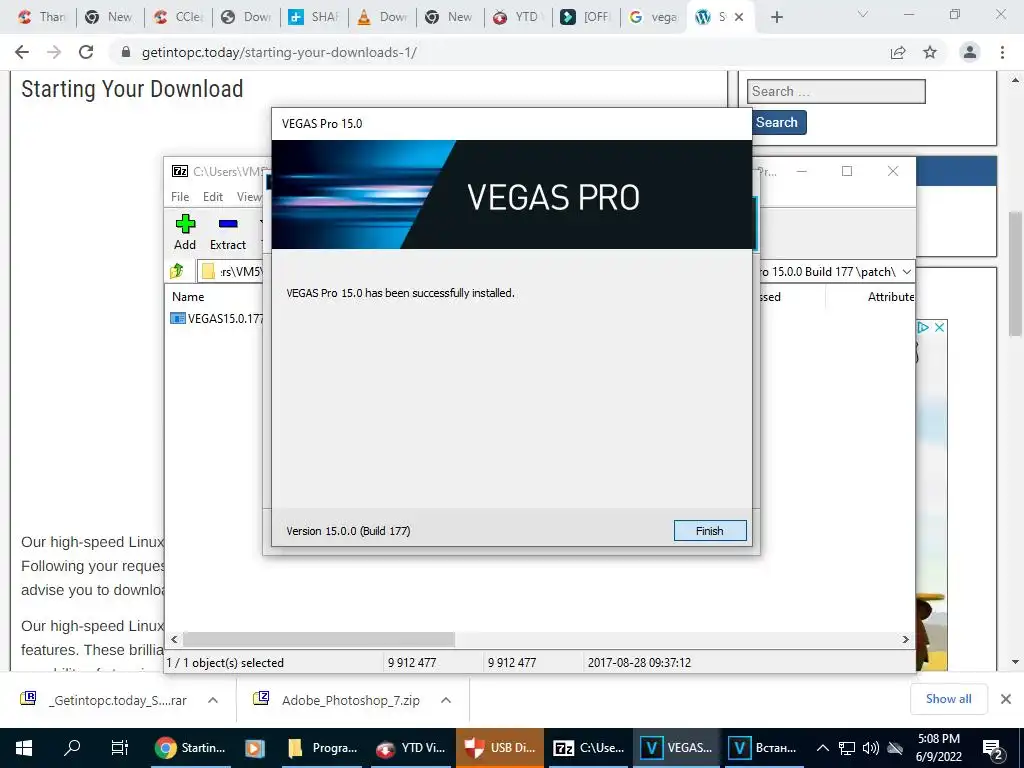
Task: Click Show all downloads button
Action: 948,699
